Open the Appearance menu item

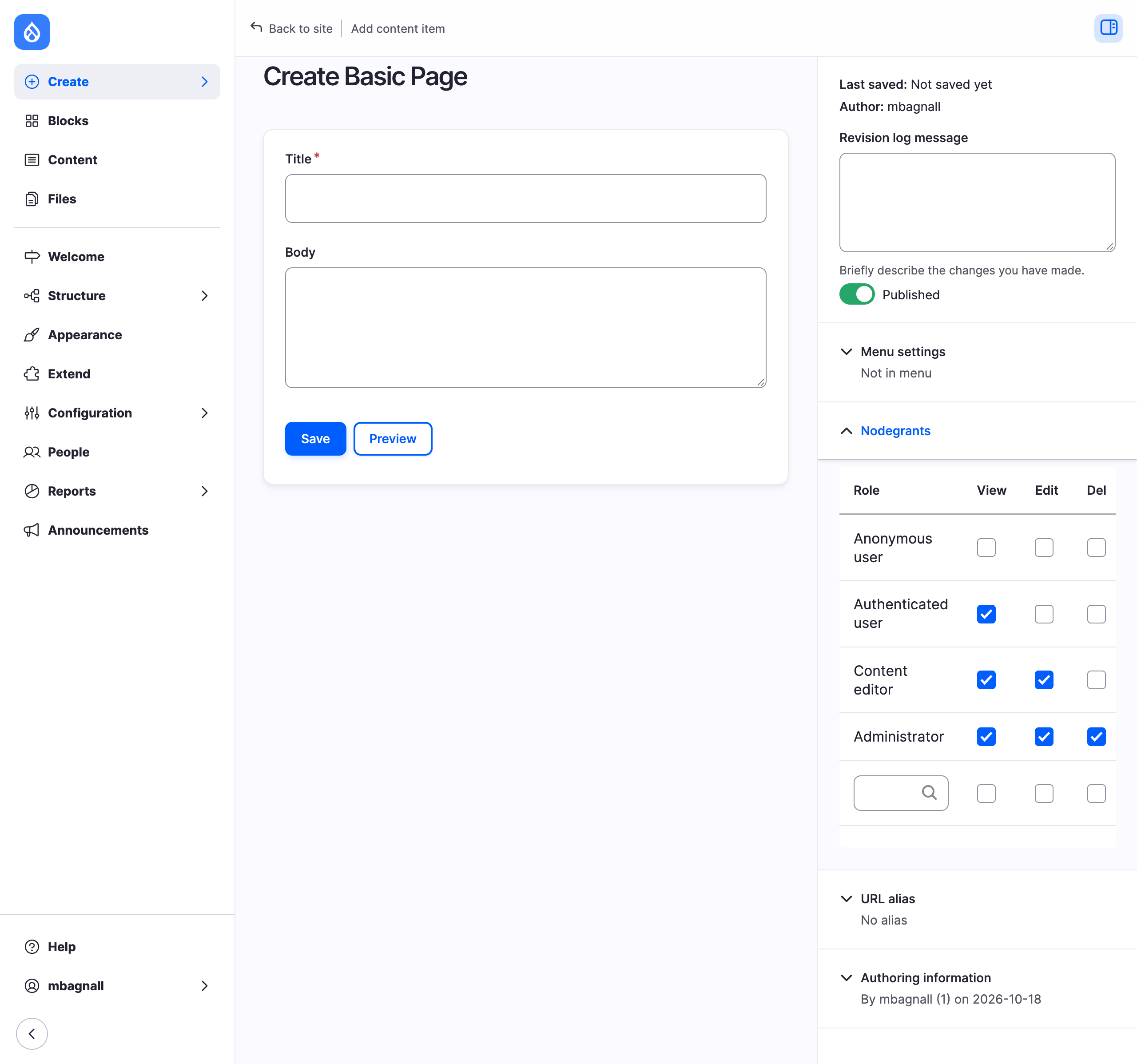pyautogui.click(x=117, y=335)
